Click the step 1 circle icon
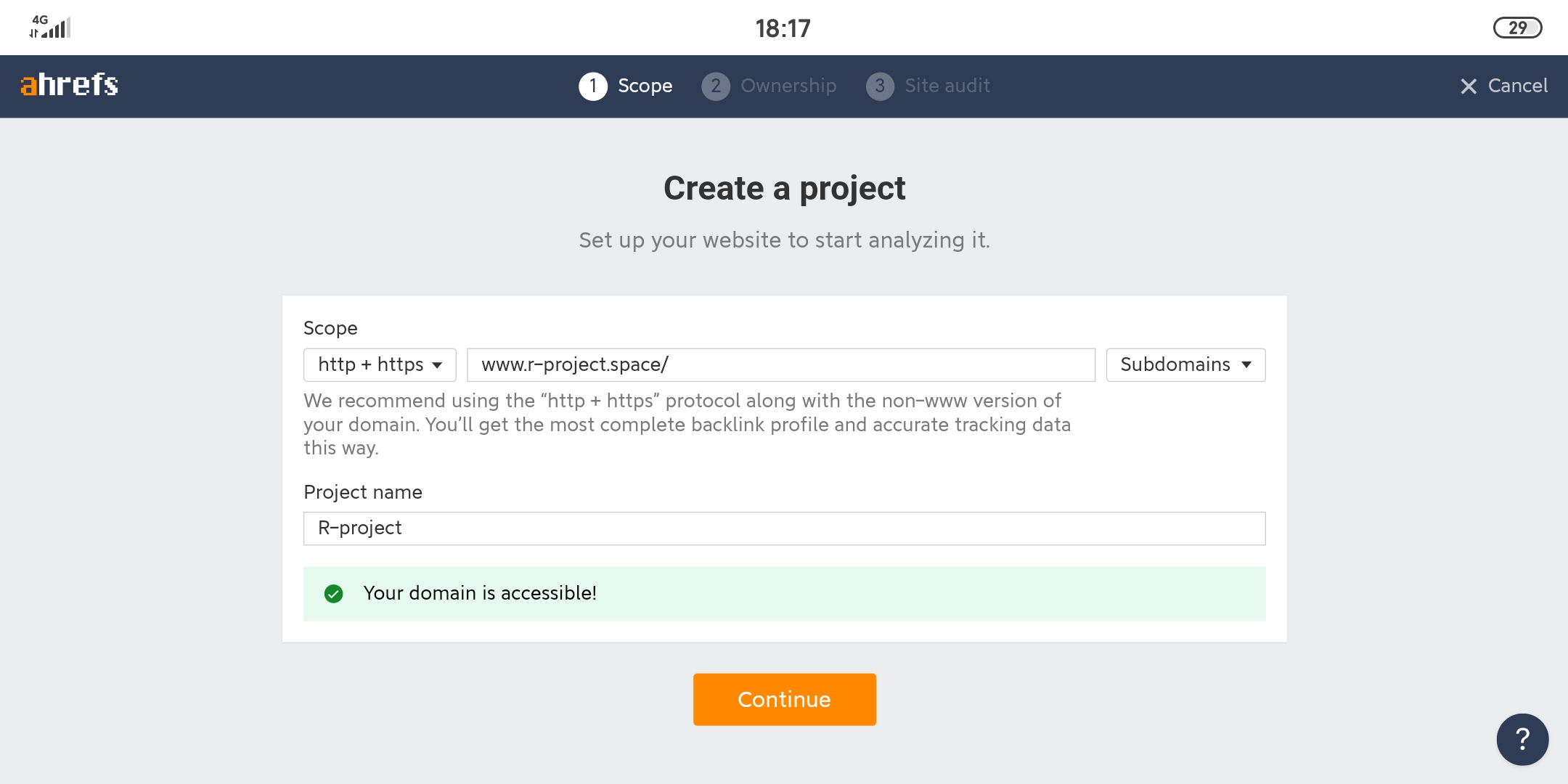 coord(592,86)
